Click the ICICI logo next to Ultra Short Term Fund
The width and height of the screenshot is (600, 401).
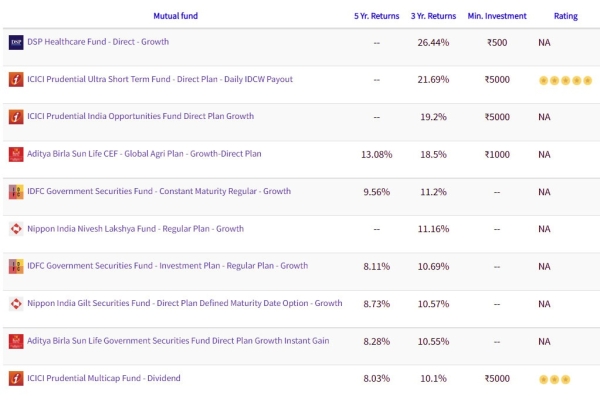coord(15,79)
